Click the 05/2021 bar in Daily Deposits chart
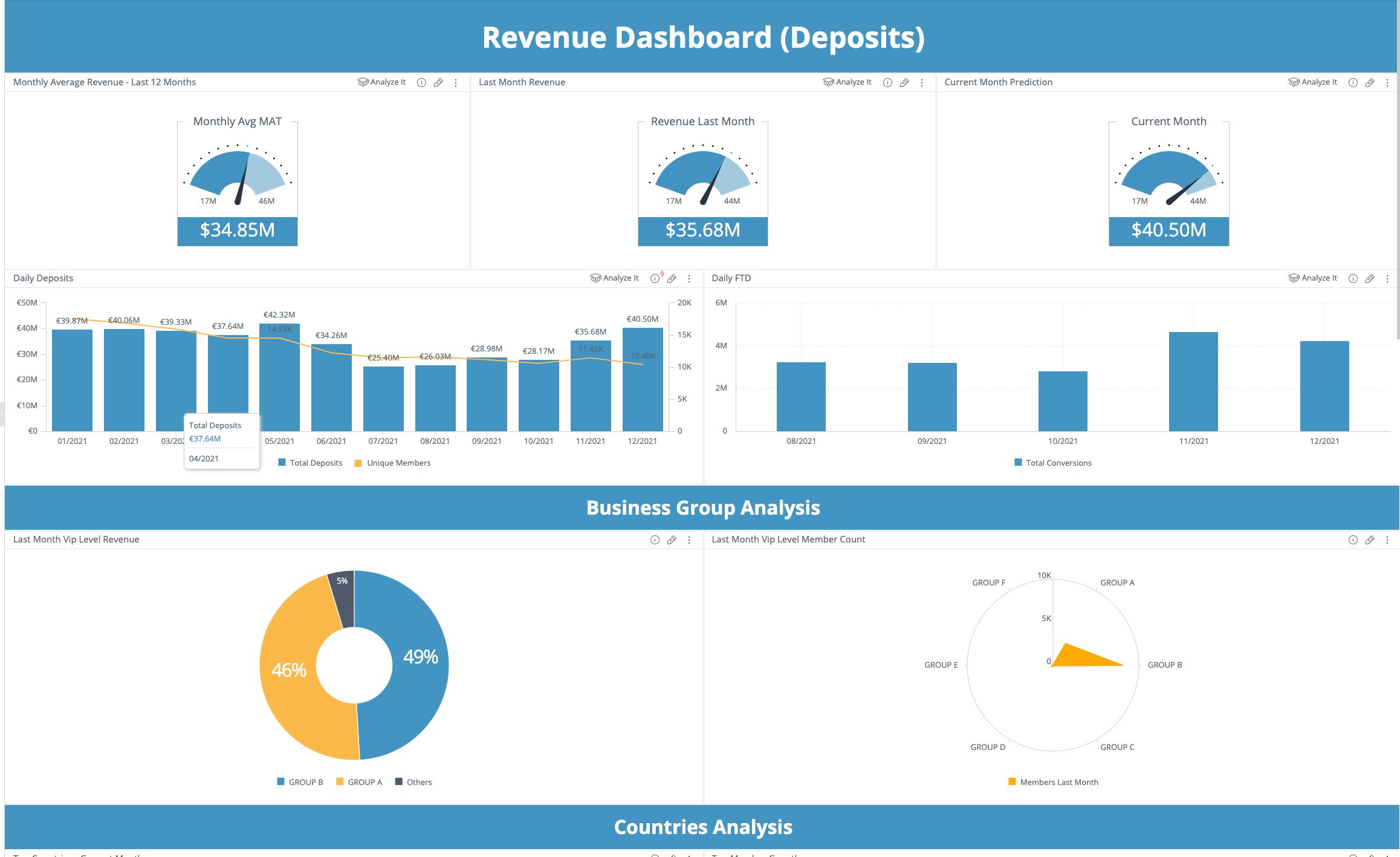Image resolution: width=1400 pixels, height=857 pixels. coord(279,381)
